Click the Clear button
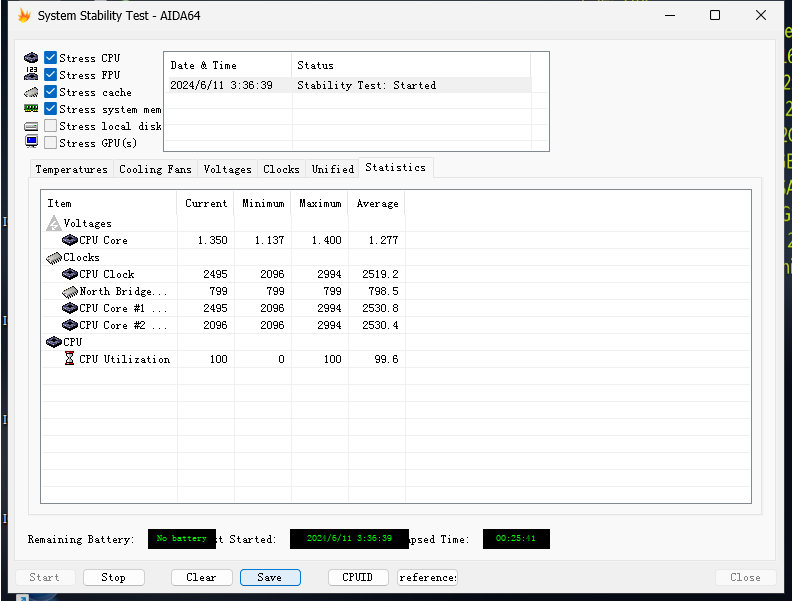792x601 pixels. [x=202, y=577]
